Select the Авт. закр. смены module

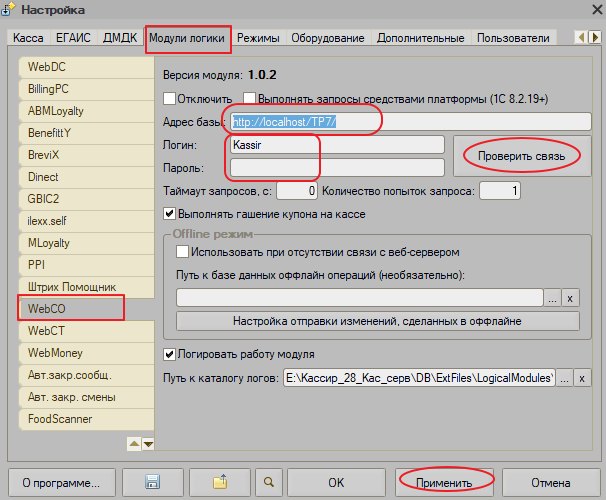86,397
